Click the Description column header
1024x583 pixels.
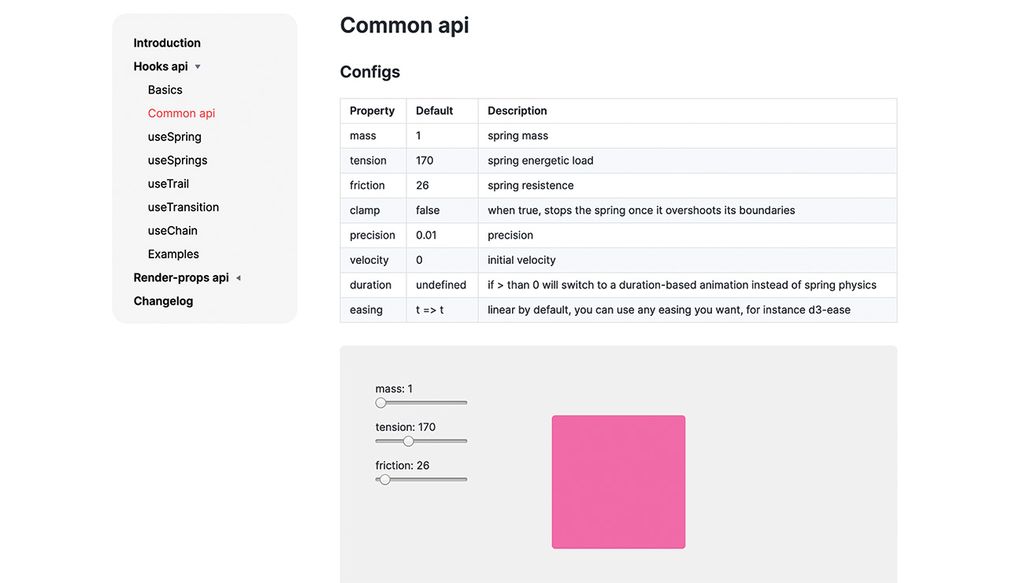(x=517, y=110)
